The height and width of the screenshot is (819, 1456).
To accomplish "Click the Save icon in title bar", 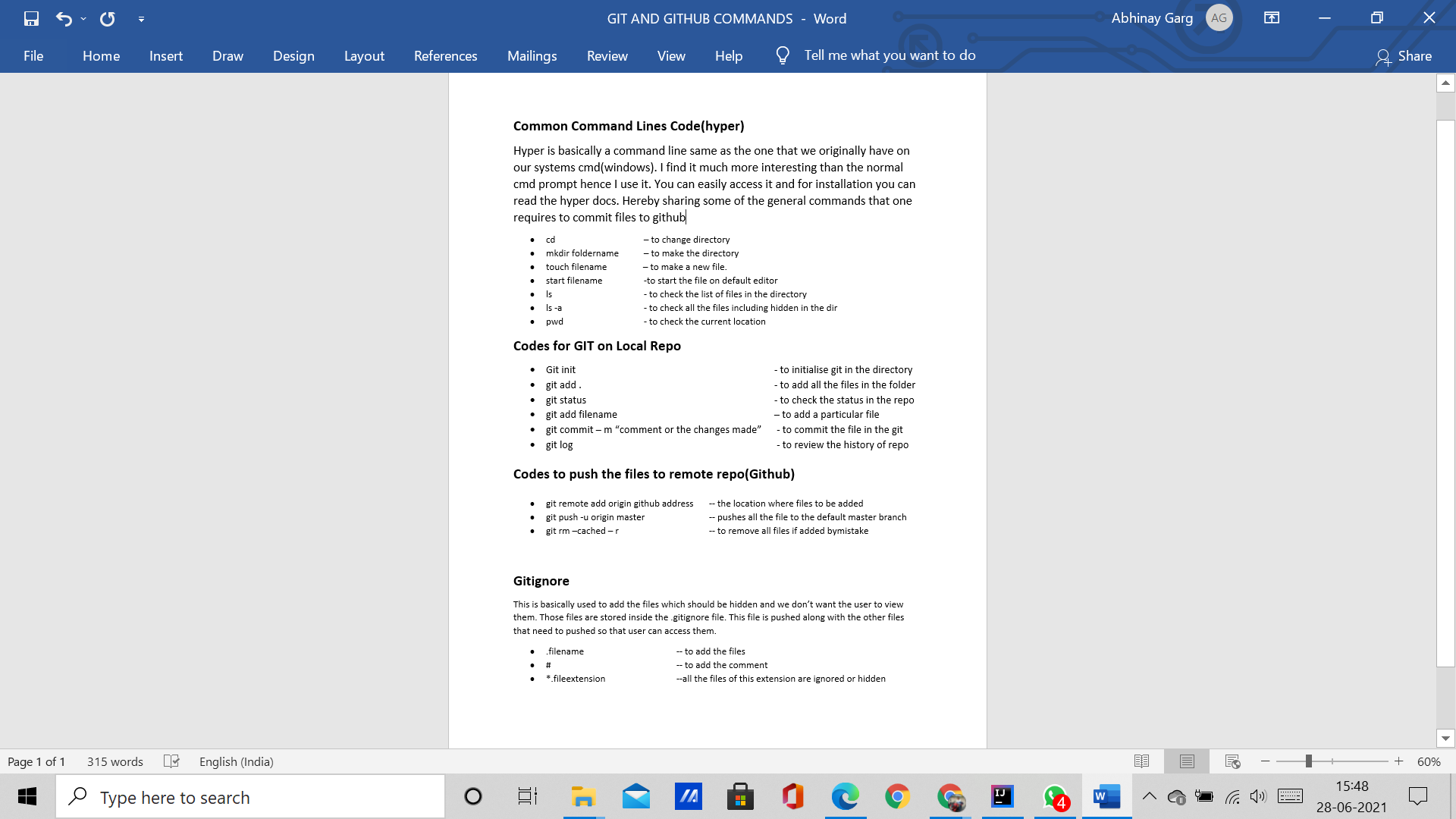I will coord(31,19).
